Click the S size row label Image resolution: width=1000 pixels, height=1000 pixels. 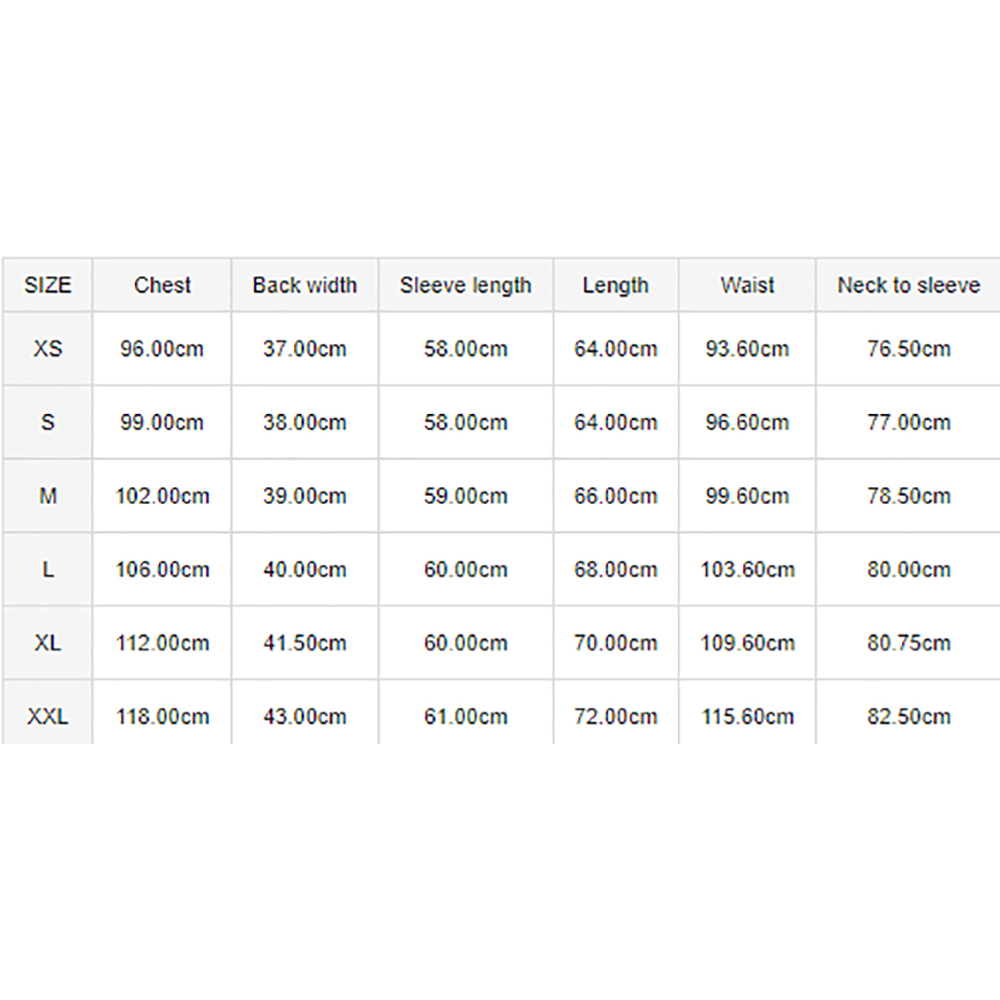(x=48, y=422)
